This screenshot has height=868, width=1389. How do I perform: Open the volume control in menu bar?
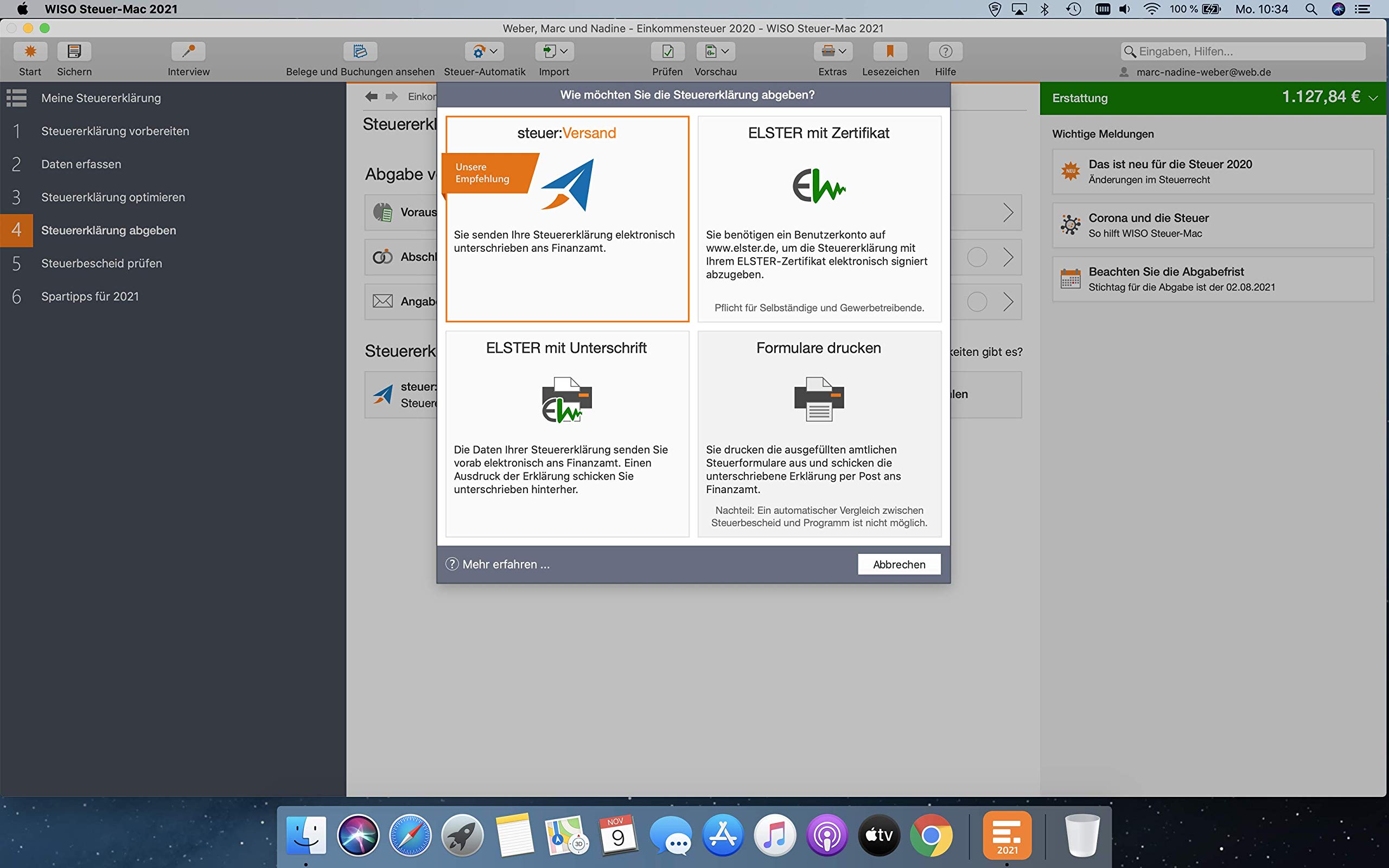click(1125, 9)
